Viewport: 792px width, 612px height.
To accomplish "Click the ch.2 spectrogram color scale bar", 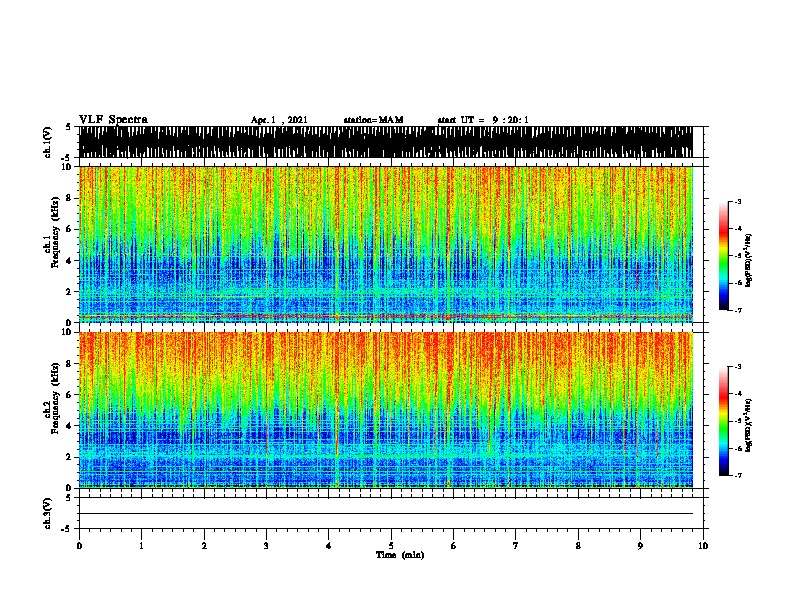I will coord(723,421).
